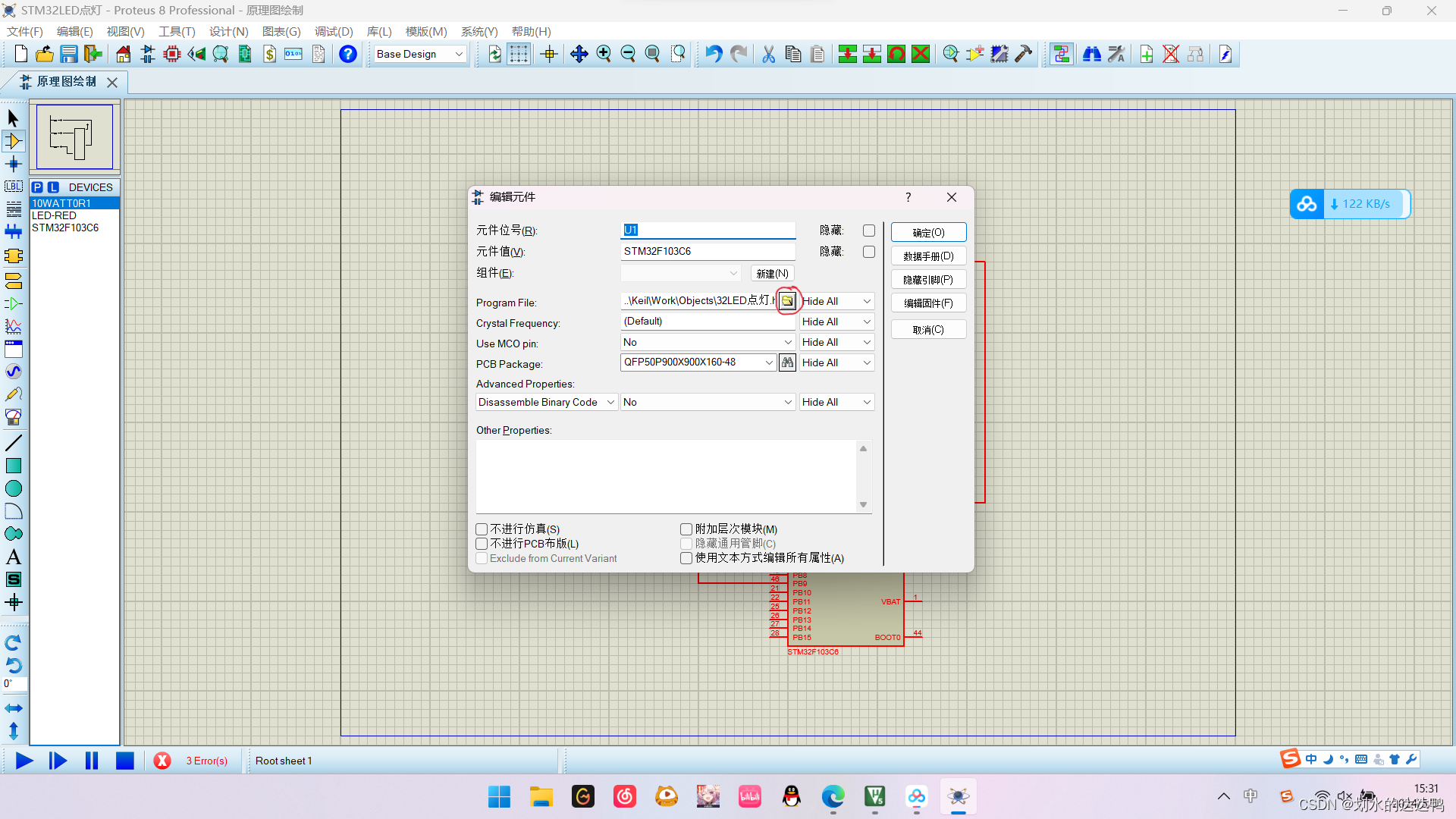Open the 文件(F) File menu
Viewport: 1456px width, 819px height.
coord(25,31)
